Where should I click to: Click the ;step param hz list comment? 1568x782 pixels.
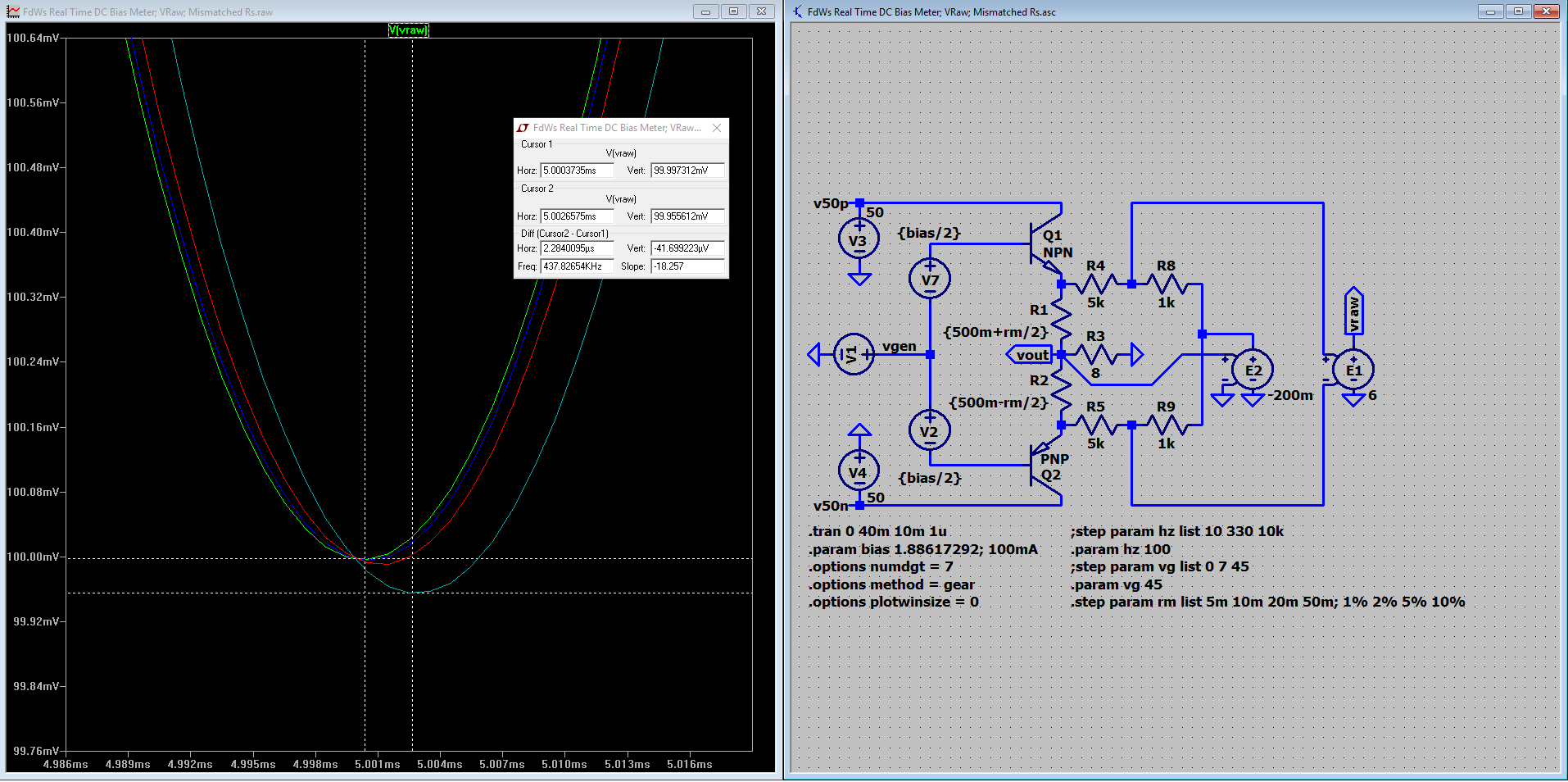(1177, 531)
